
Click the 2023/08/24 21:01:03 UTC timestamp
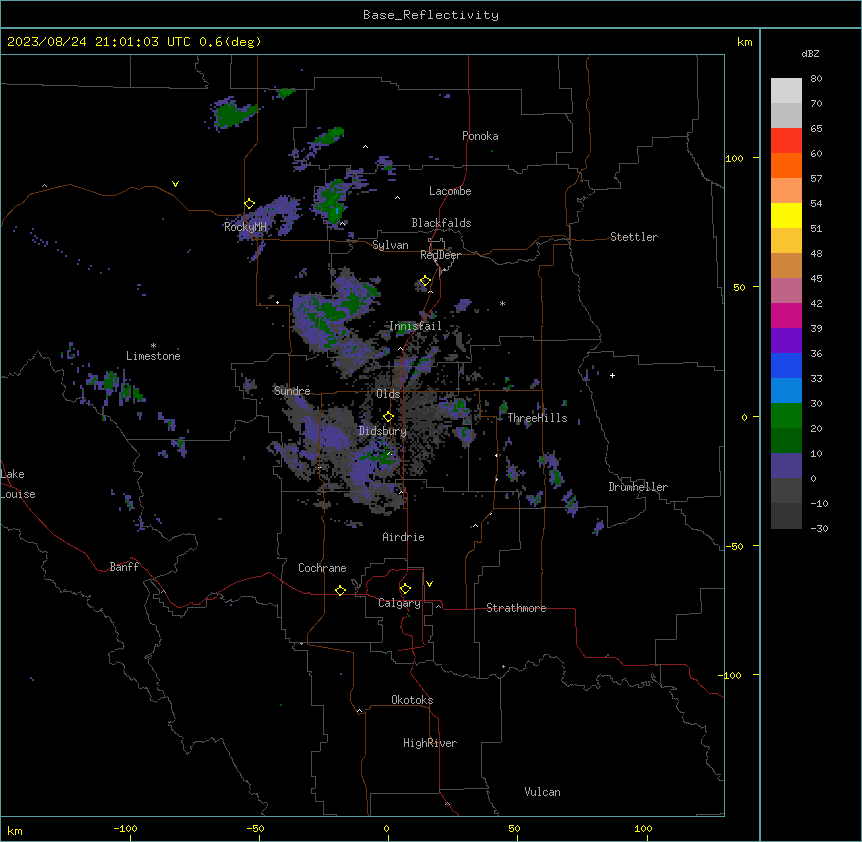pos(99,42)
